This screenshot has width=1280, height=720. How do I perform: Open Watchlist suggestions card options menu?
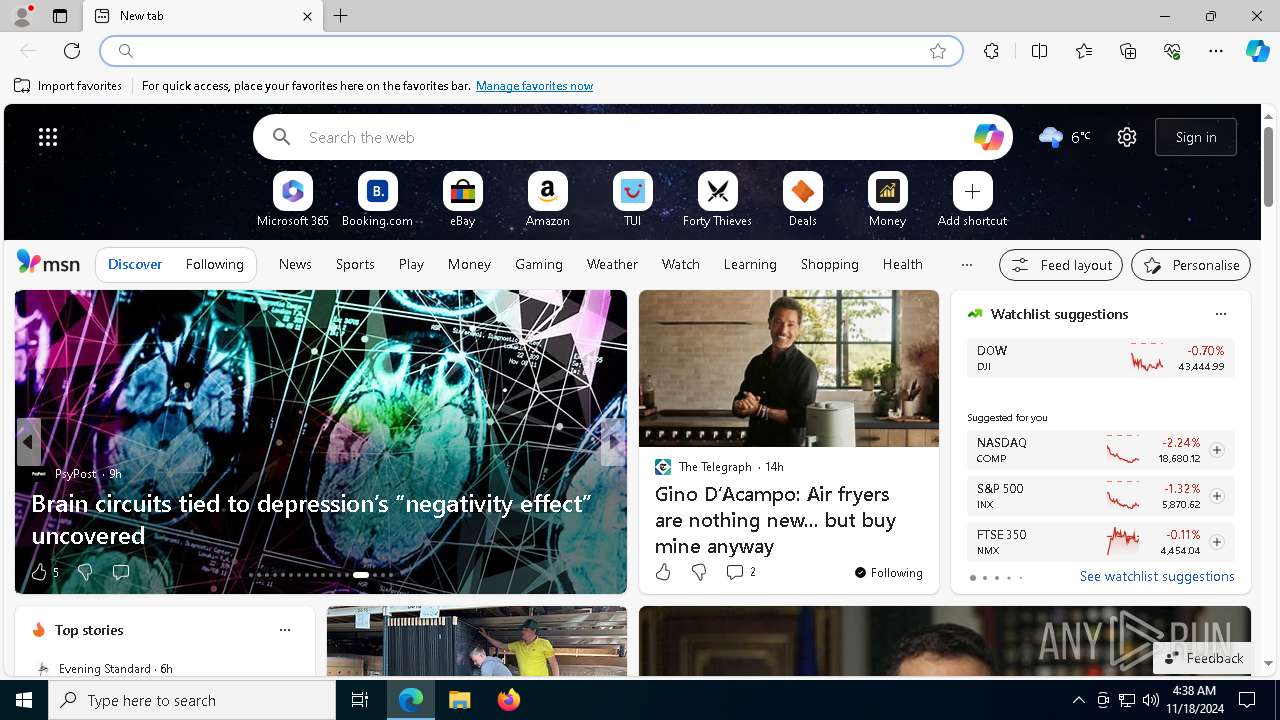coord(1220,314)
